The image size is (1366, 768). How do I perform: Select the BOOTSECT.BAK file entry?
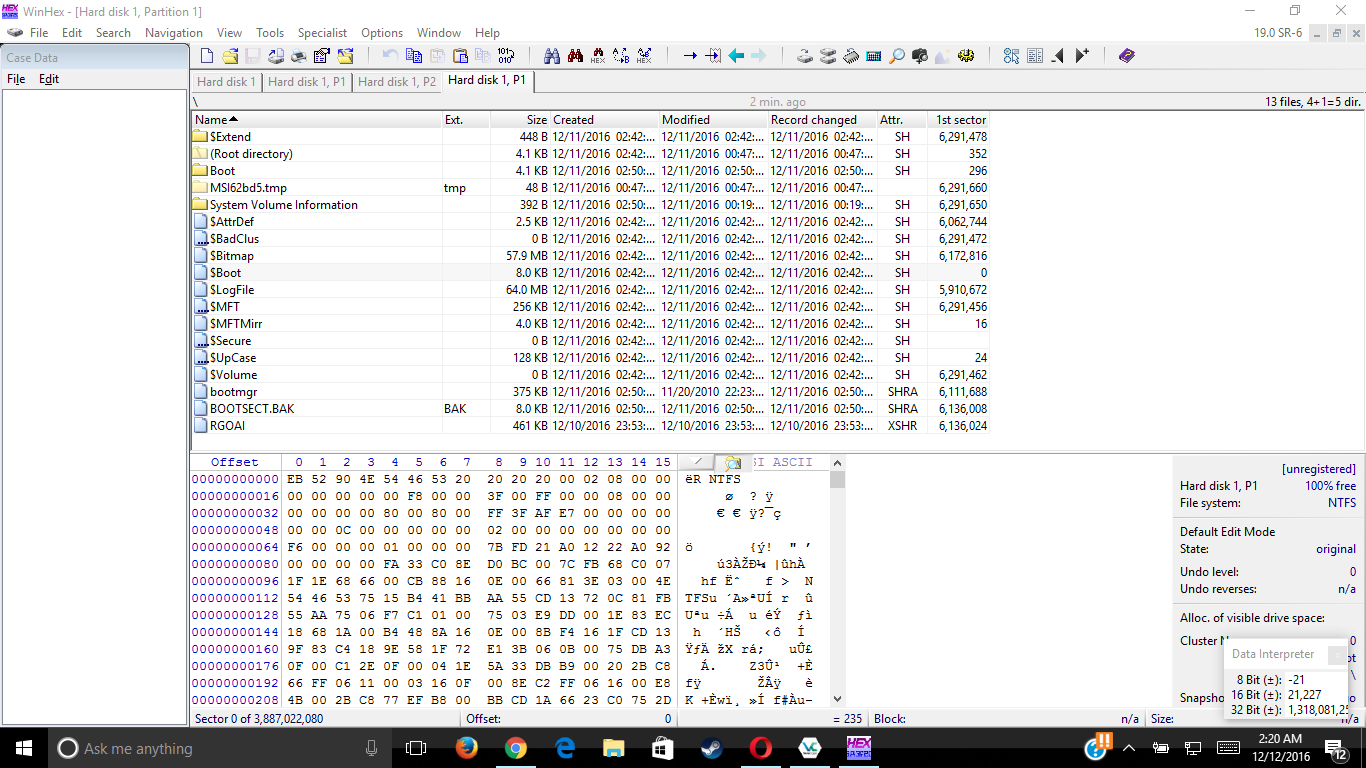click(x=590, y=409)
